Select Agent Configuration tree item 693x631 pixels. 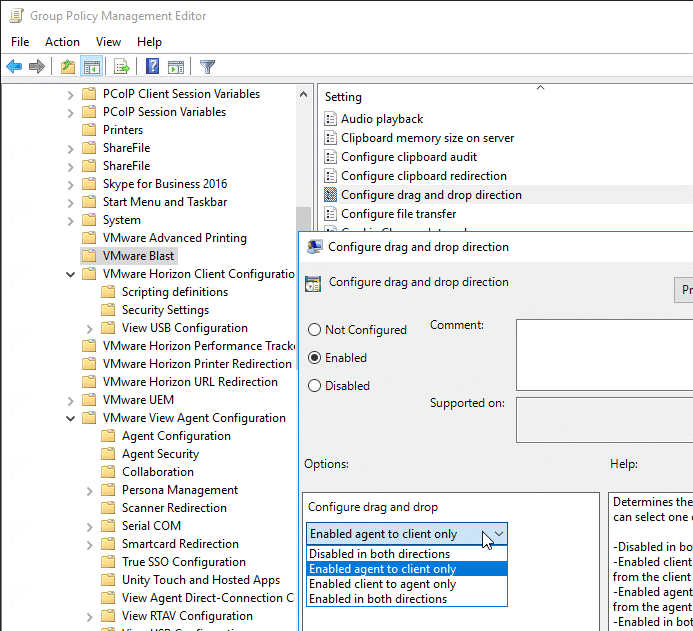pos(176,436)
